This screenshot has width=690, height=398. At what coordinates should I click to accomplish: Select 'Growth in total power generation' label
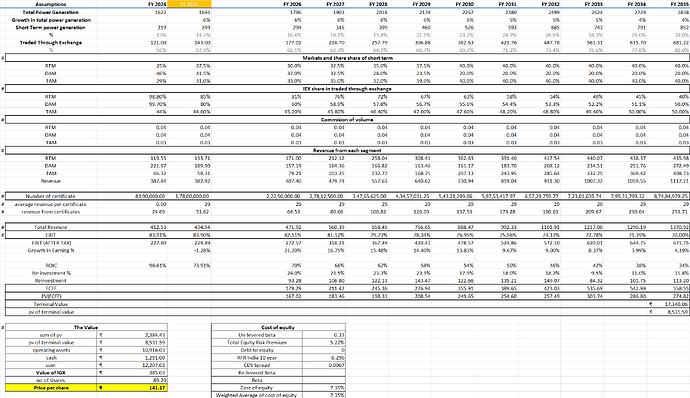click(51, 20)
